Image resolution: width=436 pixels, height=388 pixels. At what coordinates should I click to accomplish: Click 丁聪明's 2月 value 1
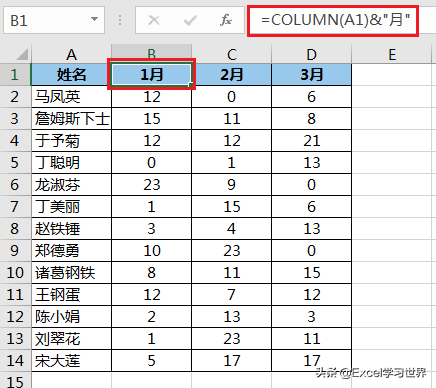(x=232, y=163)
